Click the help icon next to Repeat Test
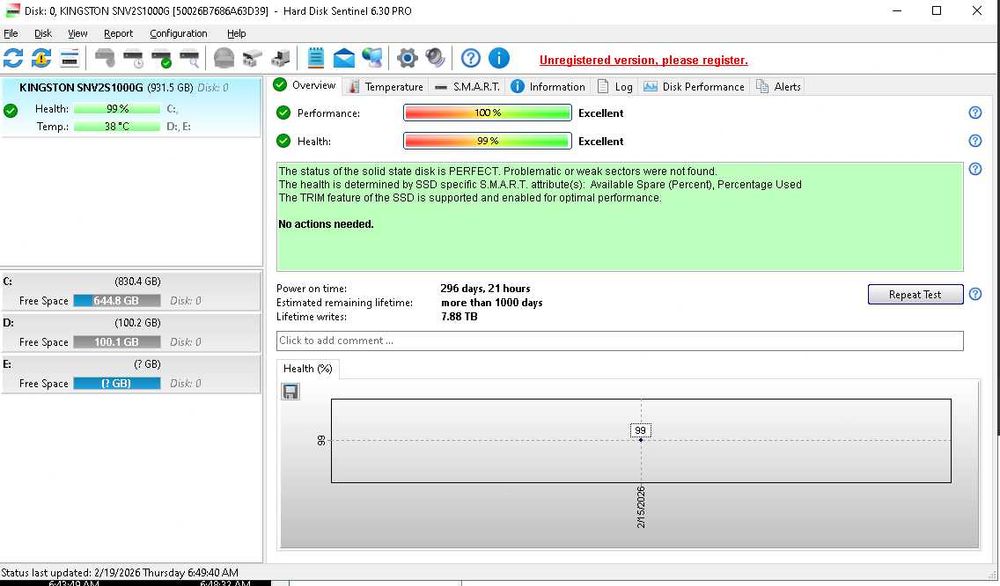The width and height of the screenshot is (1000, 586). point(975,294)
